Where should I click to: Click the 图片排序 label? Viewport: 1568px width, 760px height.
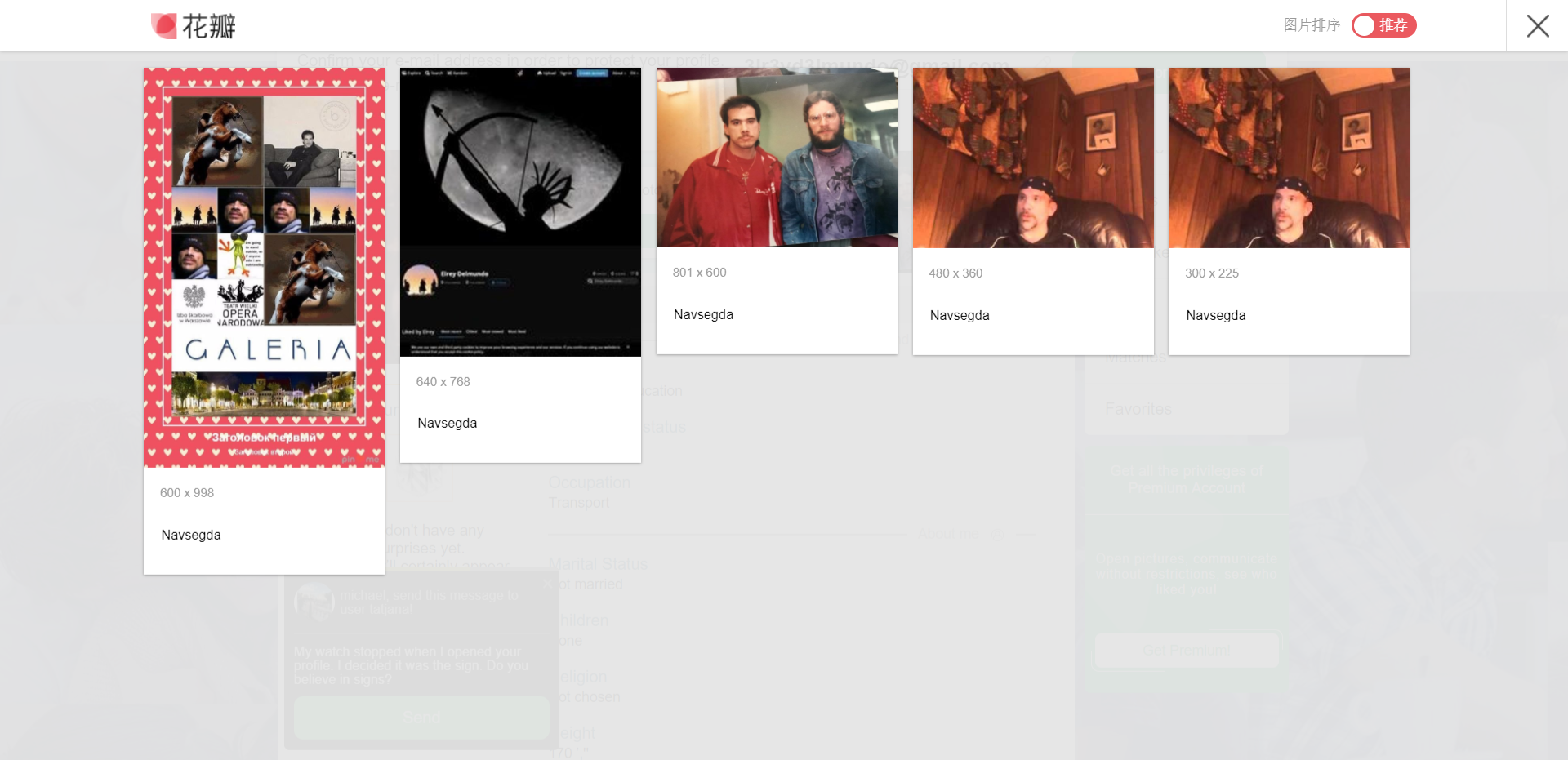(x=1312, y=25)
